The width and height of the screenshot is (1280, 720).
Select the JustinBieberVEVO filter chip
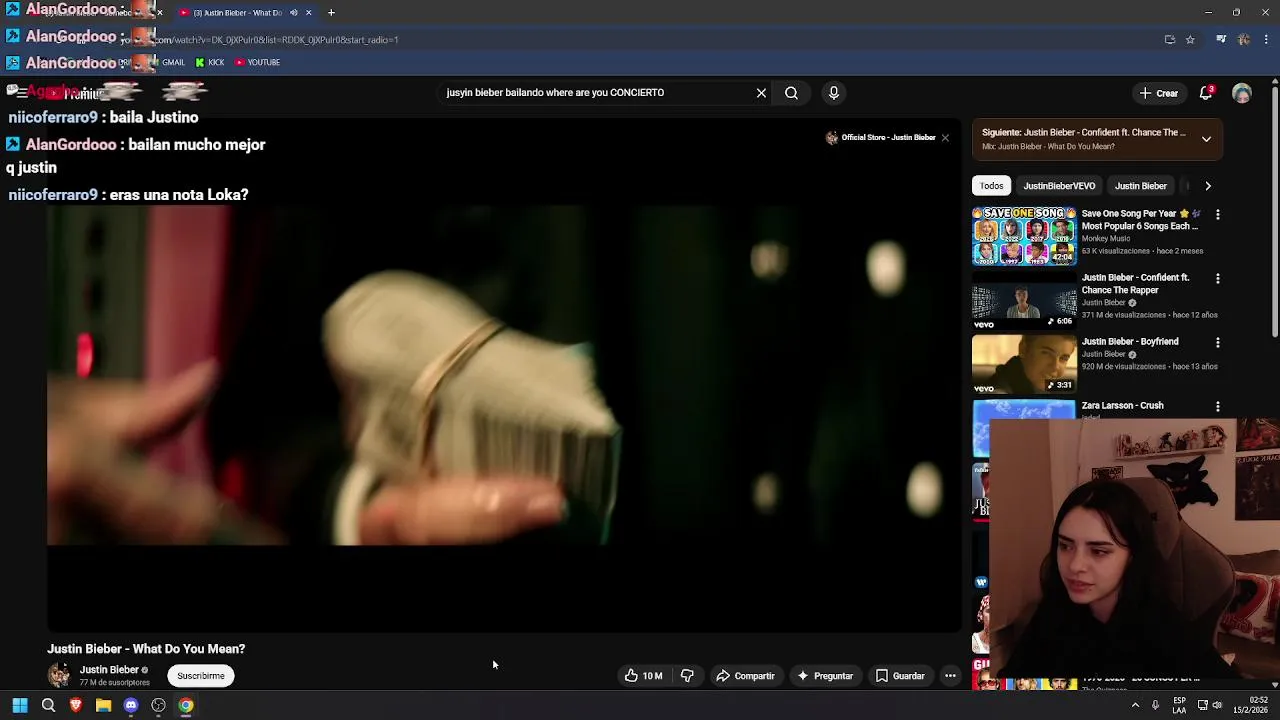pyautogui.click(x=1059, y=186)
